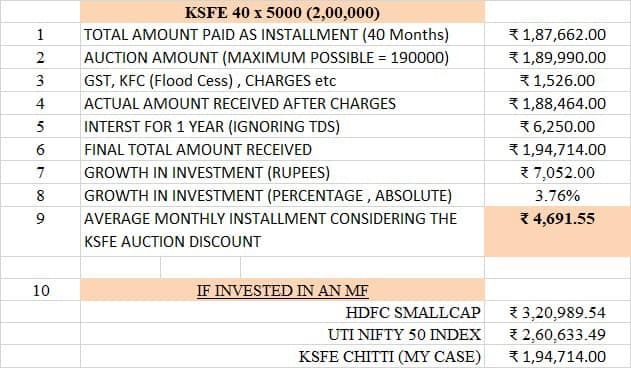This screenshot has height=368, width=631.
Task: Click the ₹7,052.00 growth in rupees cell
Action: (x=557, y=172)
